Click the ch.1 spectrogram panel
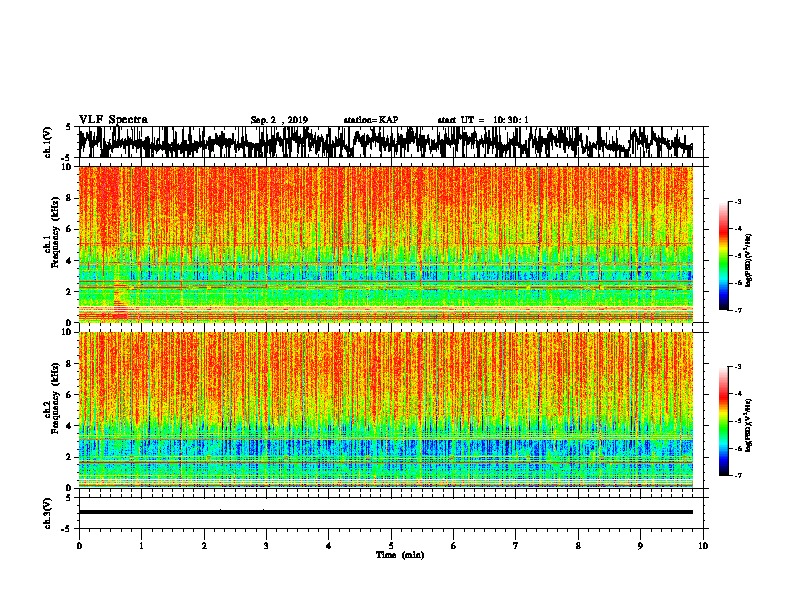Viewport: 792px width, 612px height. pos(385,244)
